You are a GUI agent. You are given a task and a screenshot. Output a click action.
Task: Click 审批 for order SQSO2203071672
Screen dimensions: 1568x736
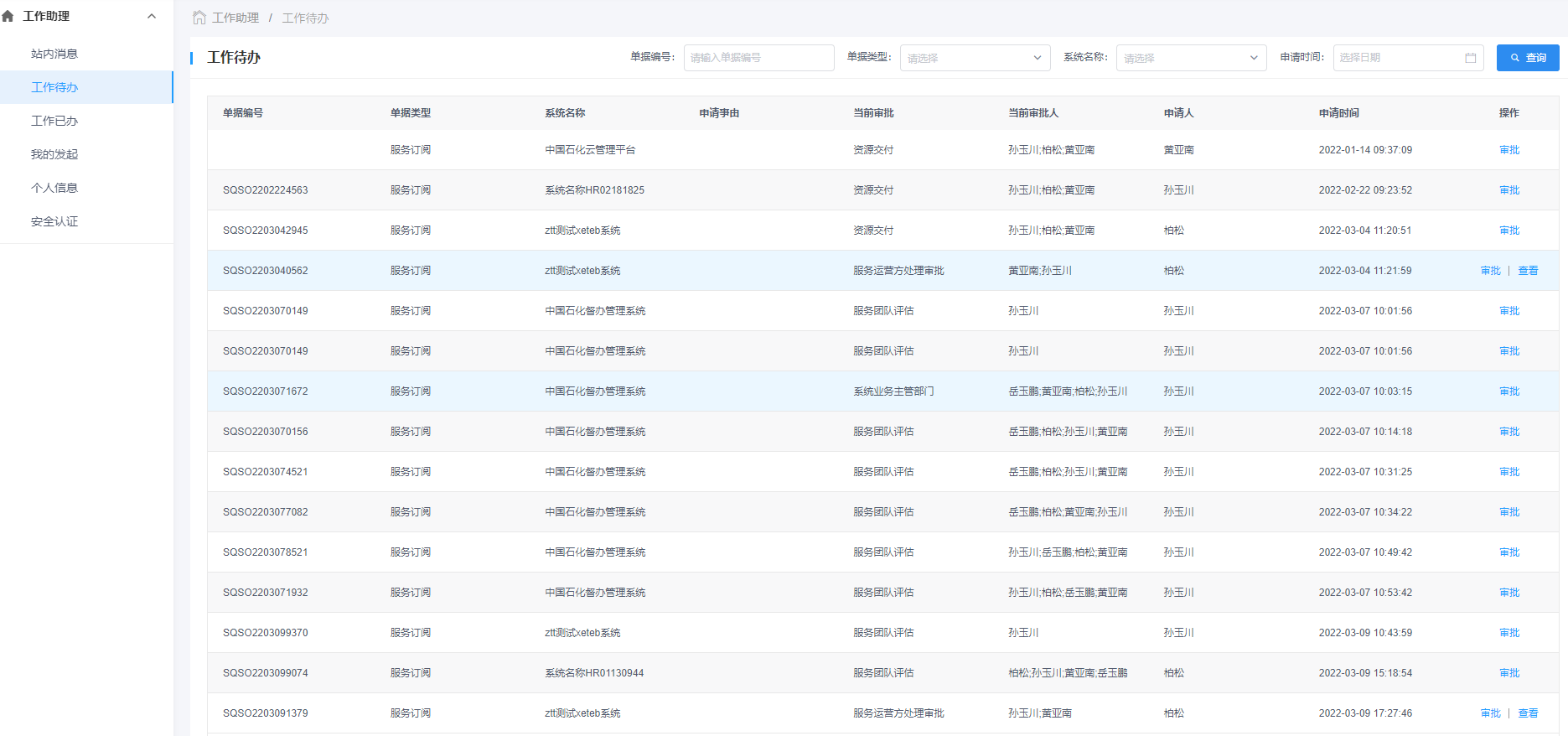pyautogui.click(x=1509, y=391)
